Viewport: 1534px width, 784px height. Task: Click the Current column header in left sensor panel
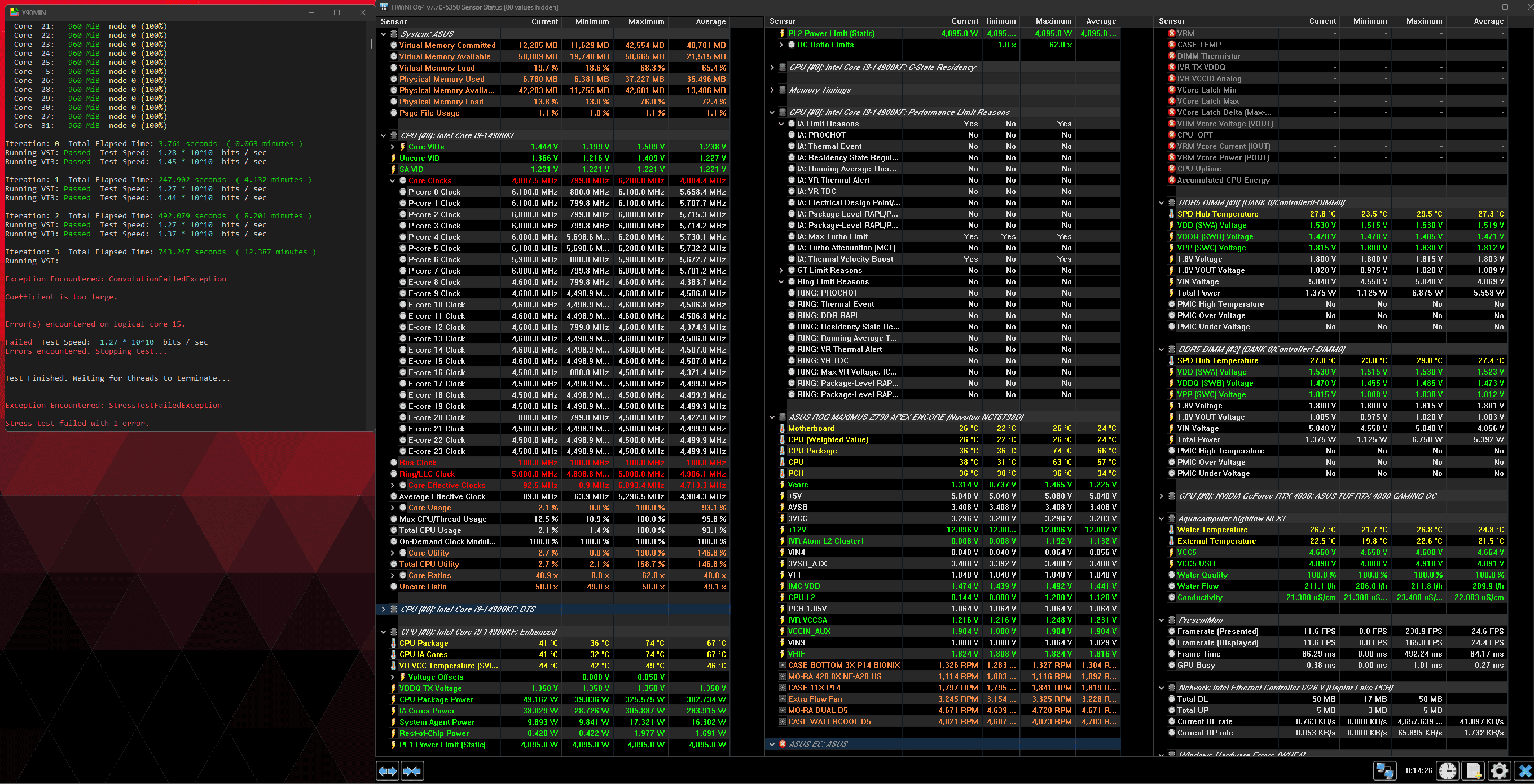pos(531,21)
